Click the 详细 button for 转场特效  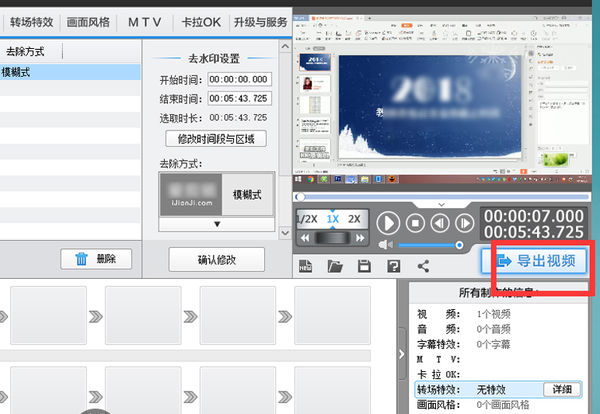[x=562, y=390]
